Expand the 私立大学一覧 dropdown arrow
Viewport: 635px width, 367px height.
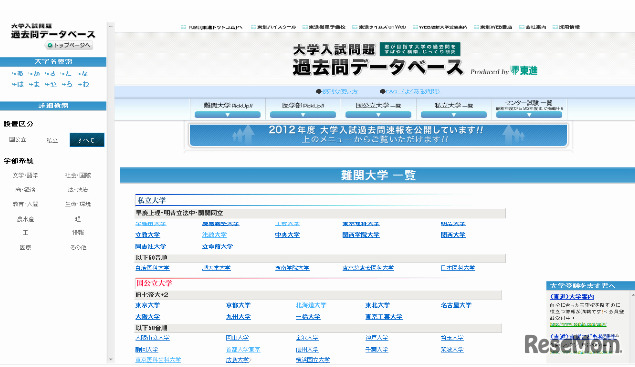point(454,115)
